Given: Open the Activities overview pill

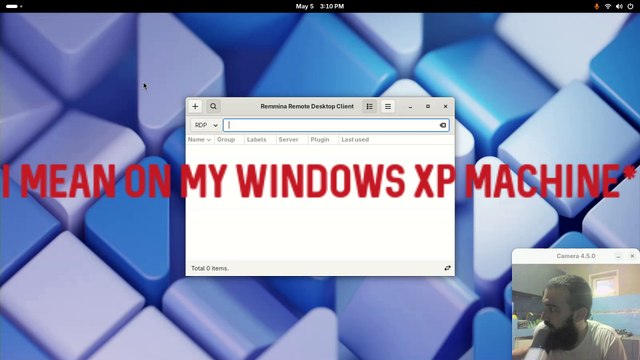Looking at the screenshot, I should (13, 6).
